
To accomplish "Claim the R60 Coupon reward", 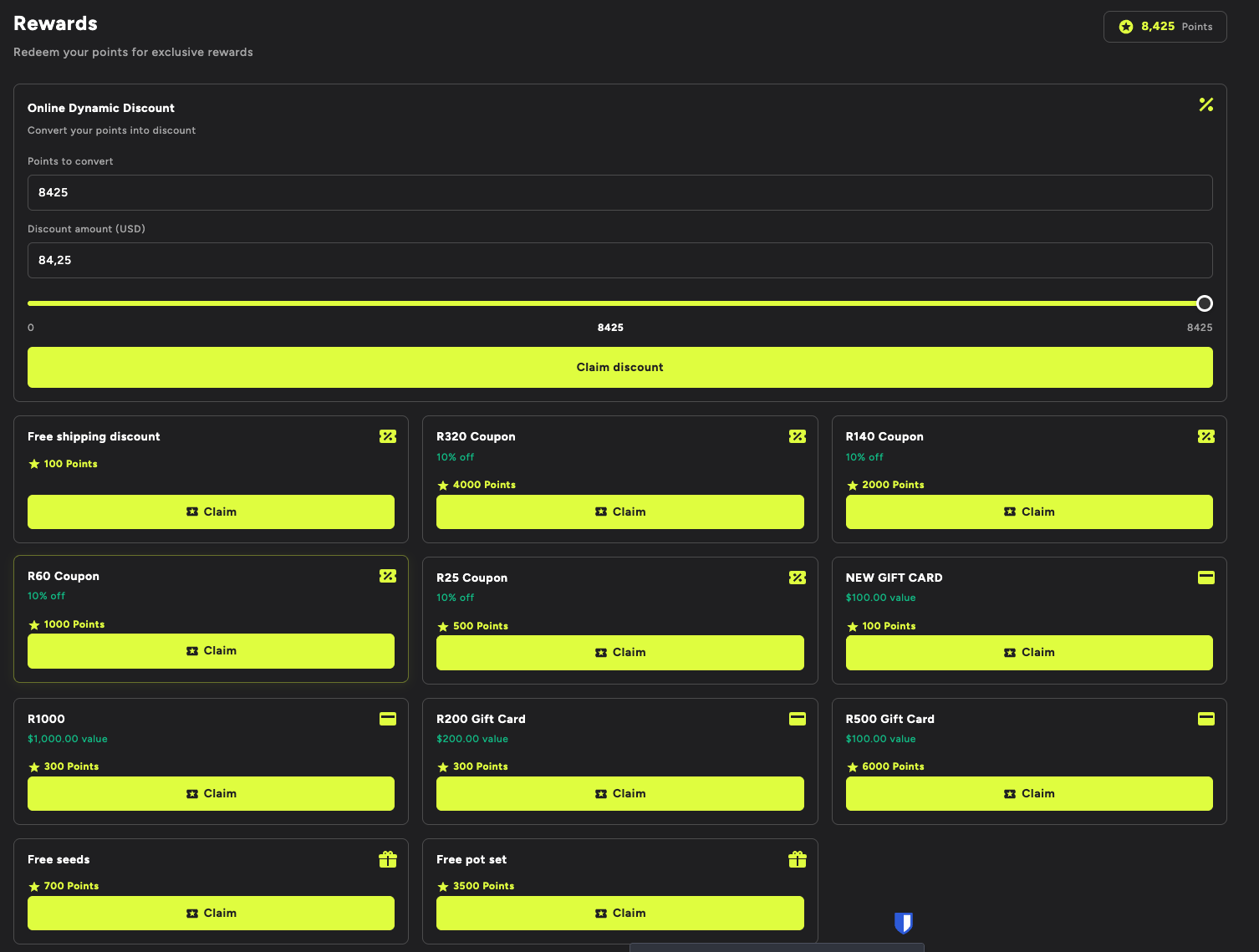I will click(x=210, y=650).
